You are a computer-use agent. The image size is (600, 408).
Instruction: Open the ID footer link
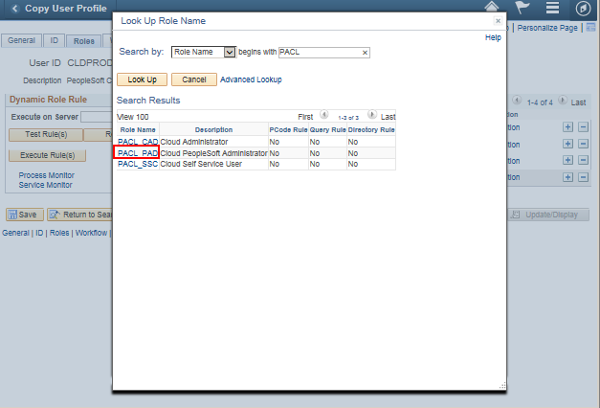point(39,233)
